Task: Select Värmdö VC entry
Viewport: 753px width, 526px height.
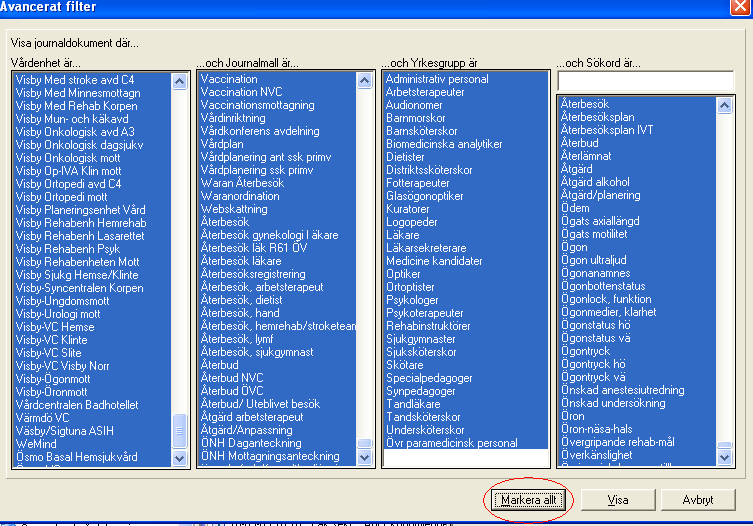Action: (x=42, y=417)
